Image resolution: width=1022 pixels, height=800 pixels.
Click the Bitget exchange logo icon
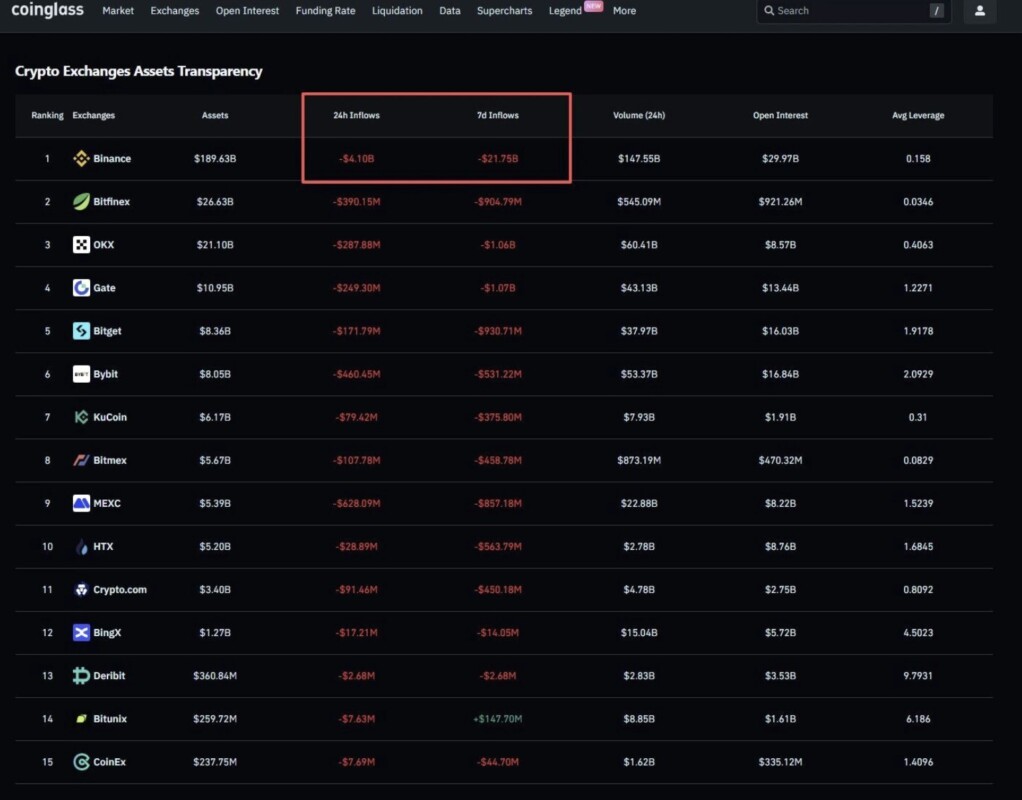[81, 331]
